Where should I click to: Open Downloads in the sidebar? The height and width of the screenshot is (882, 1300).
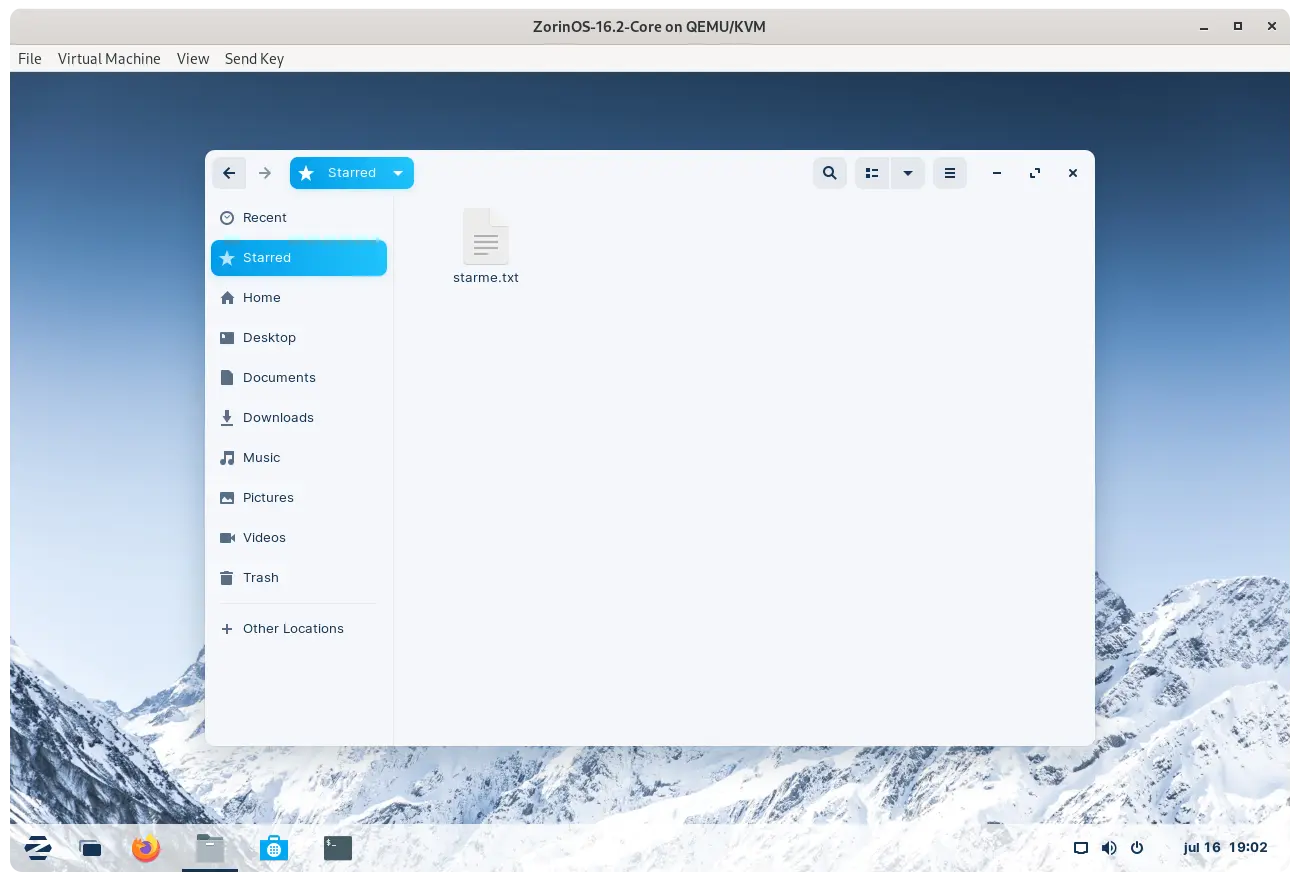[299, 417]
